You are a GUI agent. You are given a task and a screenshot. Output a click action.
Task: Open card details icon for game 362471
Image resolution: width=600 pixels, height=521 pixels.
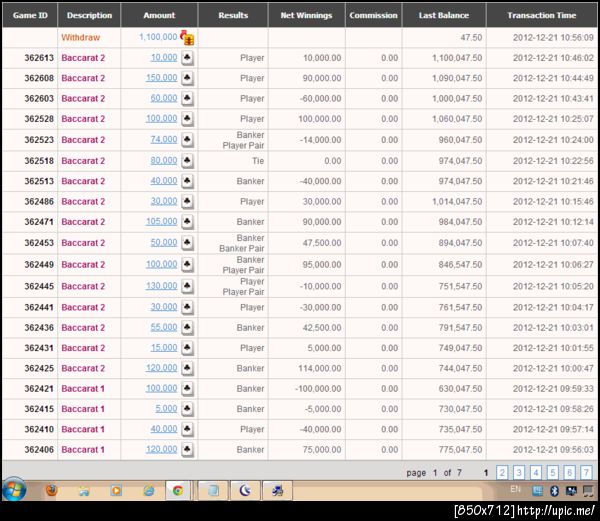[187, 221]
